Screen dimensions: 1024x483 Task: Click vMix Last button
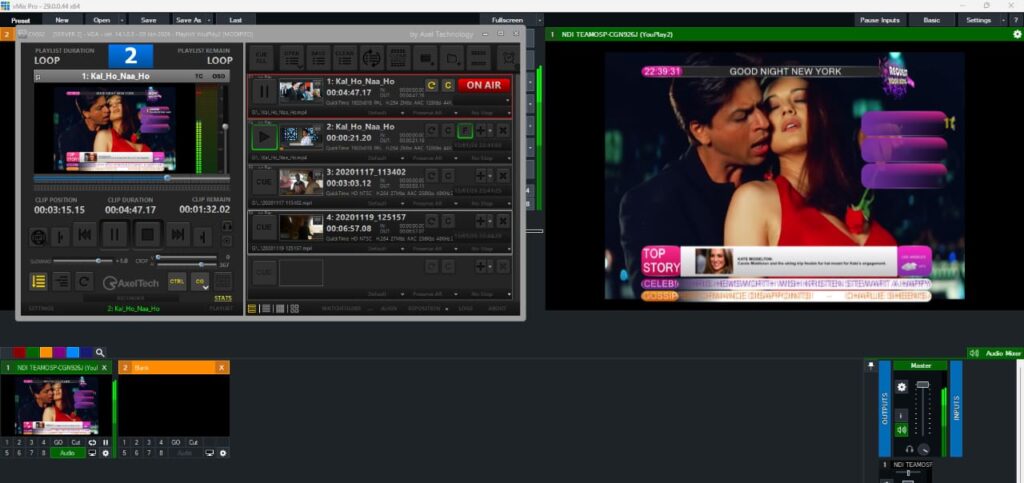(x=236, y=20)
